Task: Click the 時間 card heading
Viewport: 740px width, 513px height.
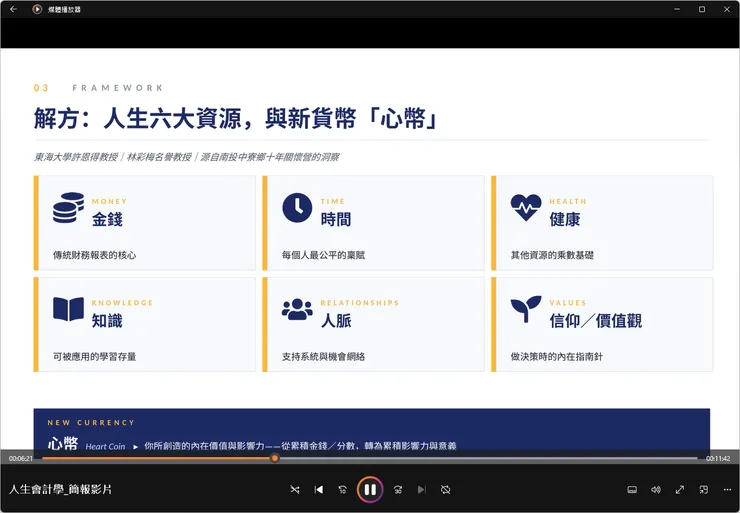Action: point(336,219)
